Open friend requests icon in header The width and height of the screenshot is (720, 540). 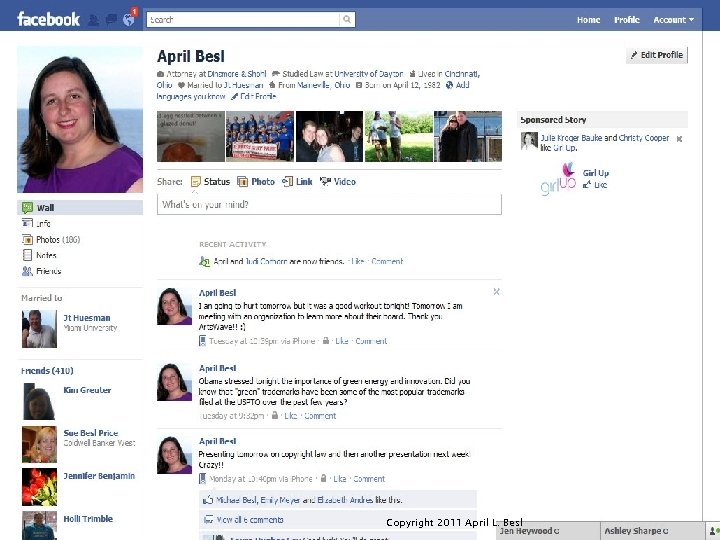93,20
